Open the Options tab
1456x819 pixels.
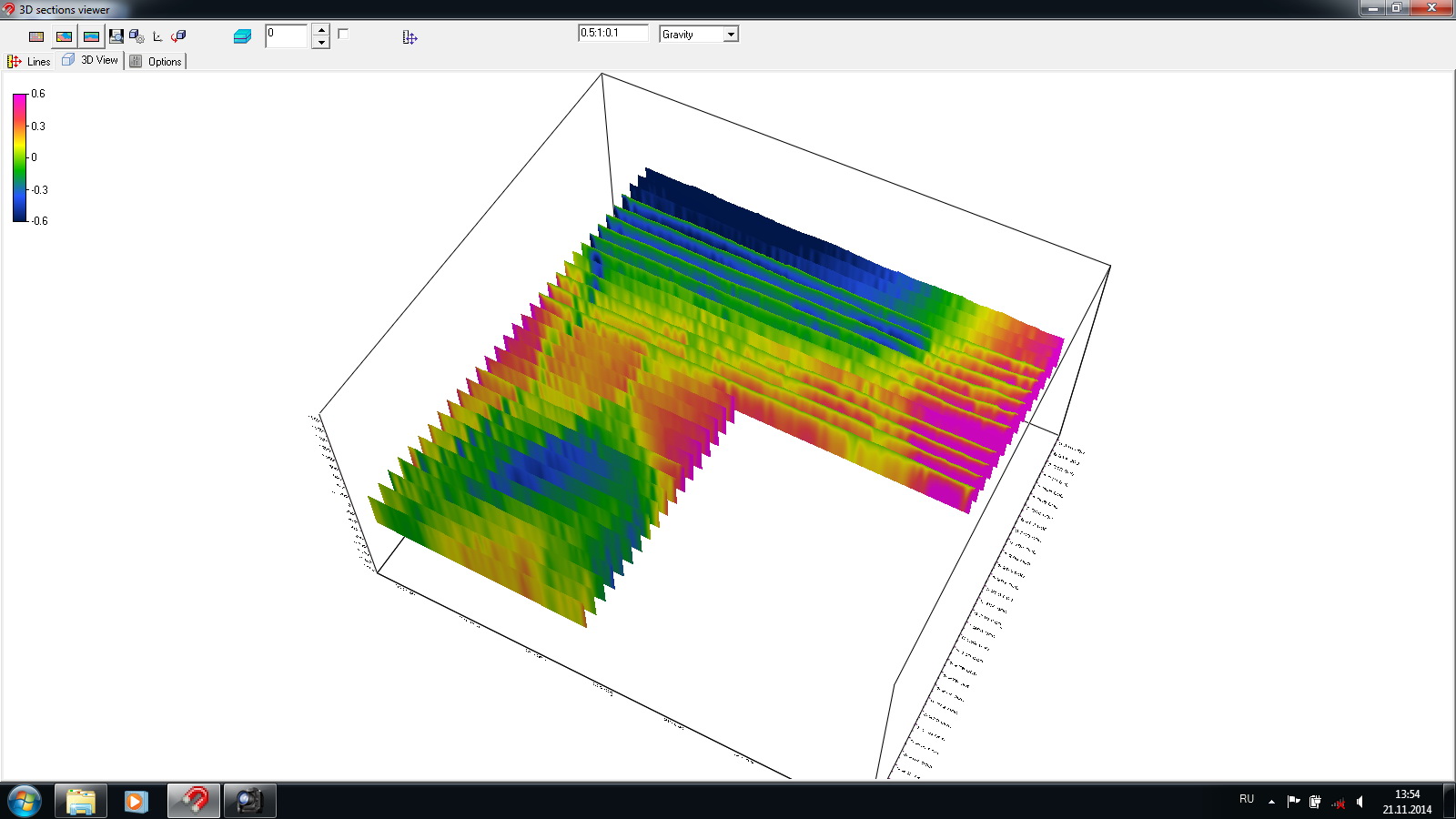tap(156, 61)
